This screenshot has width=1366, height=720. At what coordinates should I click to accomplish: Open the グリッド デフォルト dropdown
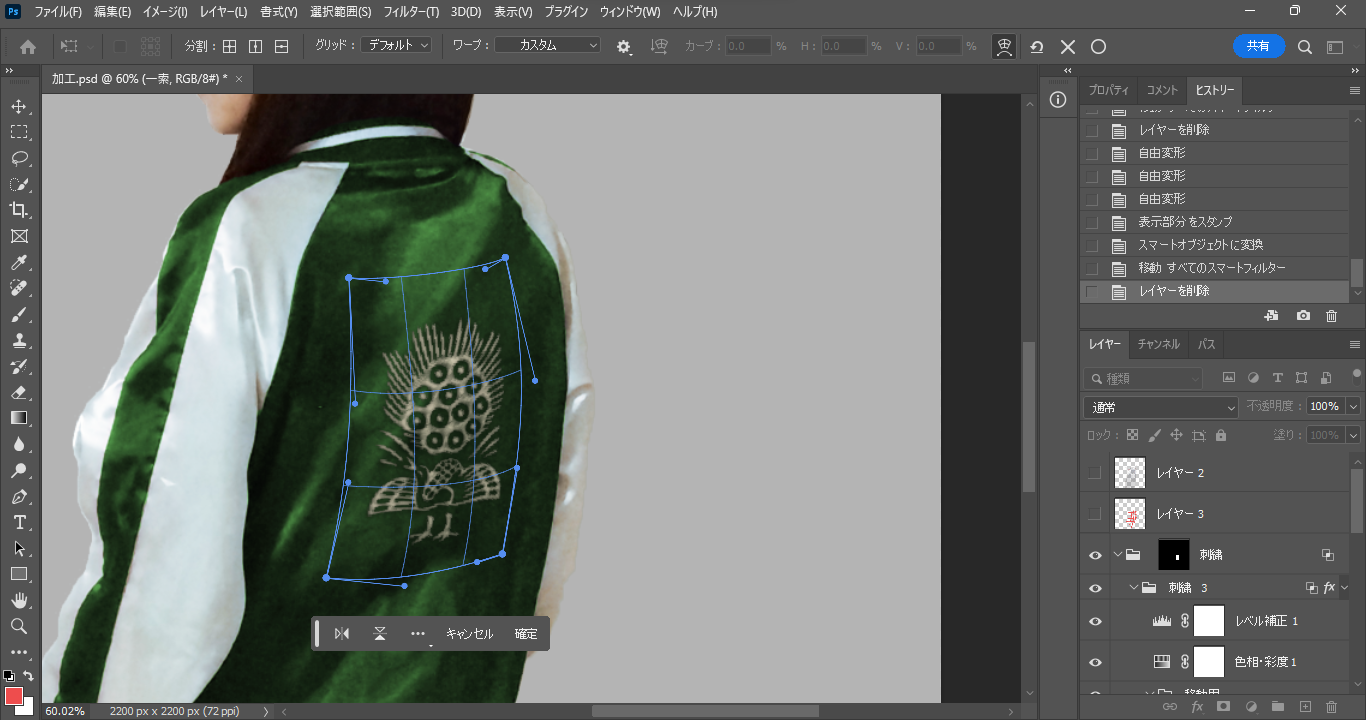pyautogui.click(x=396, y=46)
